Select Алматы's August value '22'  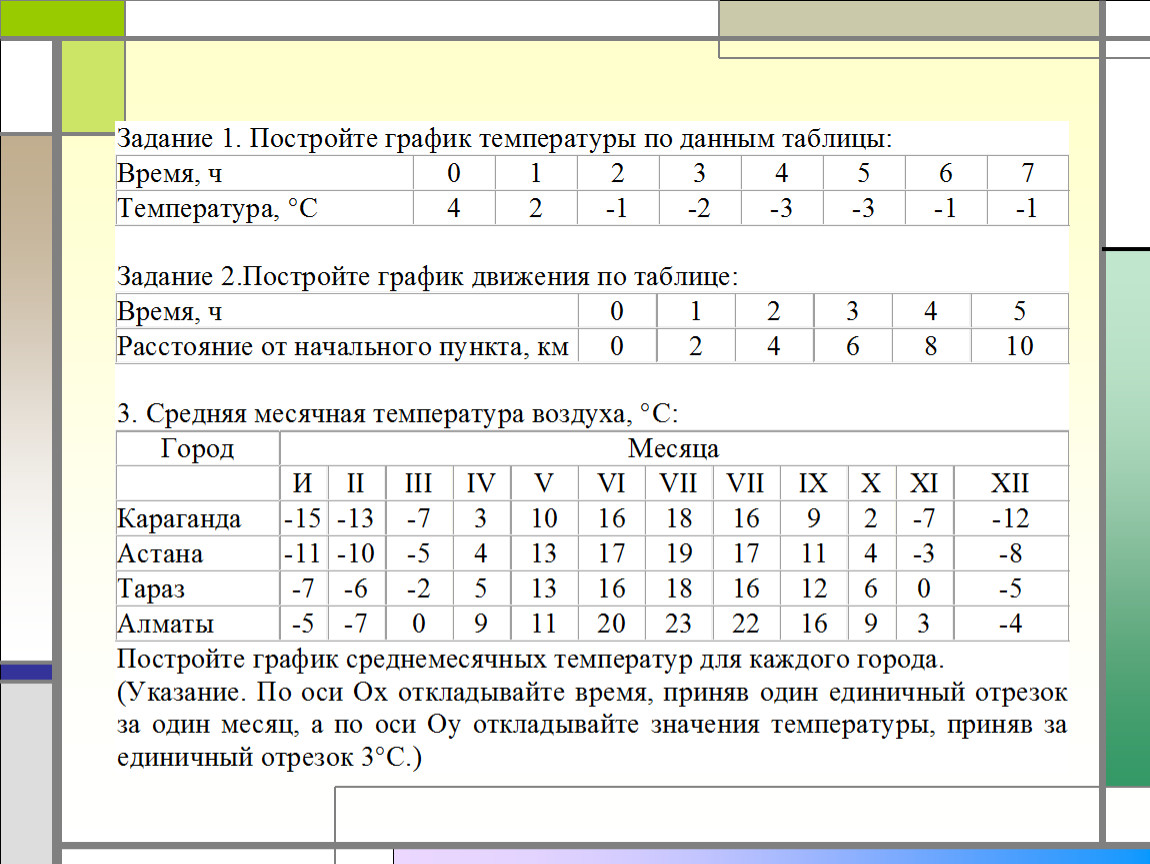pyautogui.click(x=745, y=623)
